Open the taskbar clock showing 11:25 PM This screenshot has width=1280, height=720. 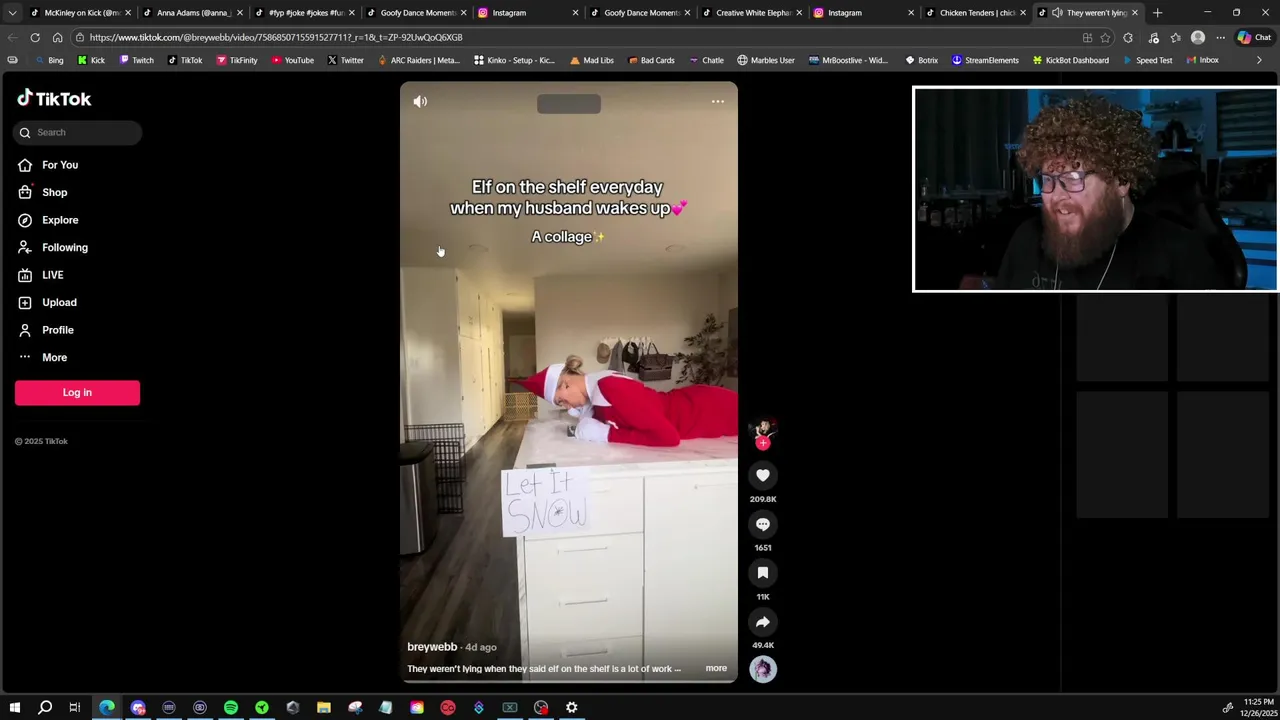(1258, 707)
